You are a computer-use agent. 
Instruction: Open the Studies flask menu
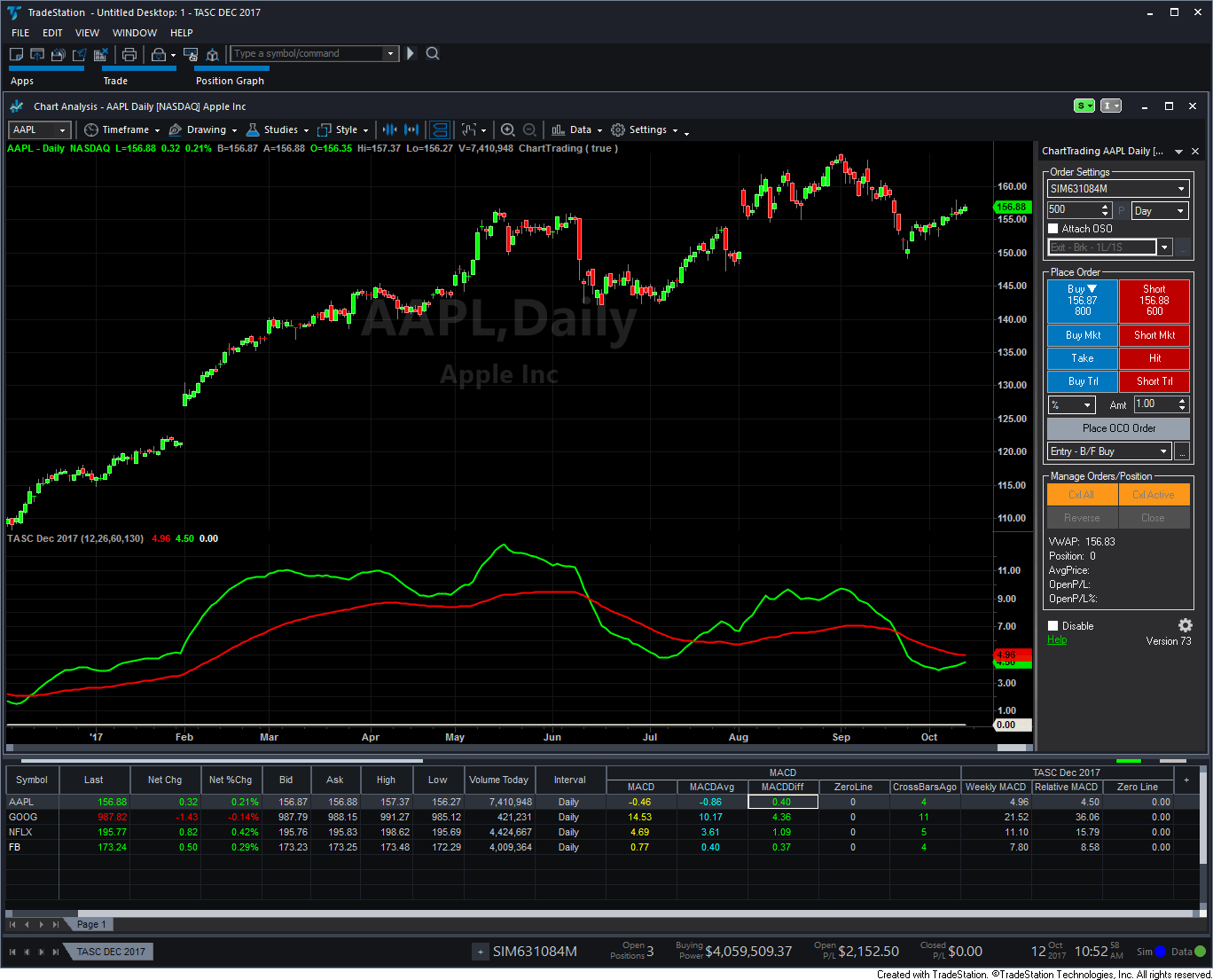(278, 129)
